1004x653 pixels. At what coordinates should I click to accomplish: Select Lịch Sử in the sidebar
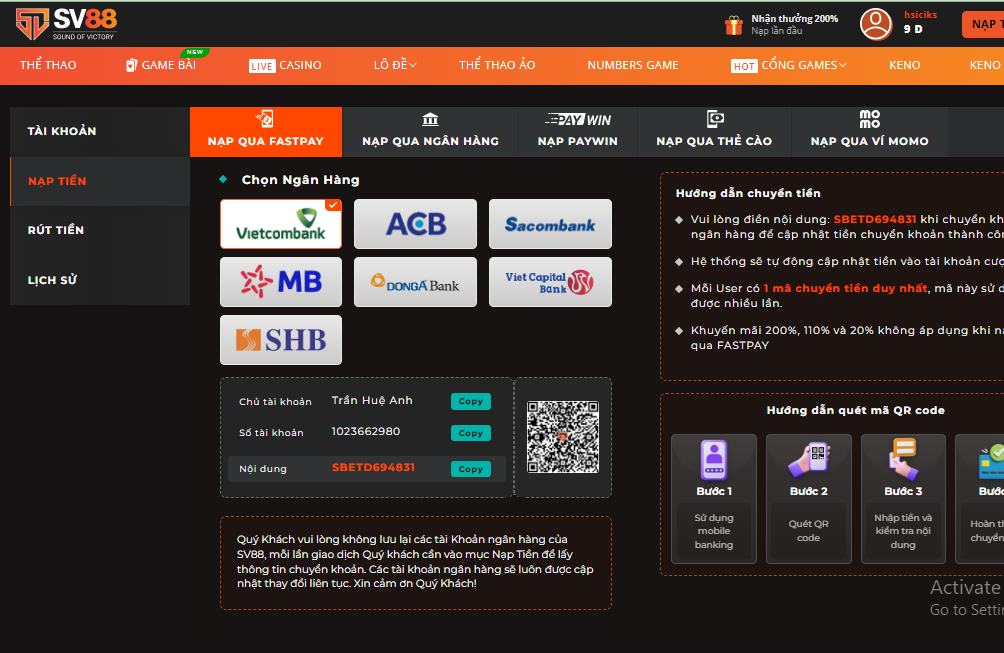100,280
